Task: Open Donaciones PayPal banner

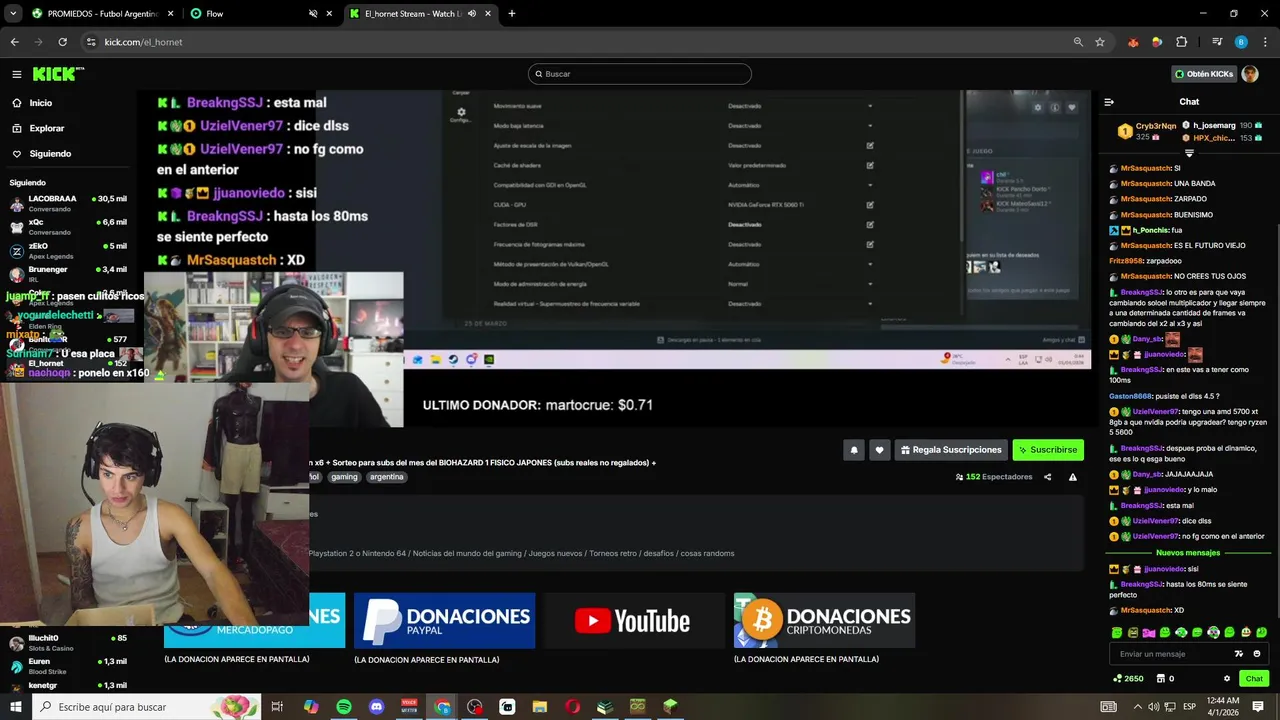Action: point(444,621)
